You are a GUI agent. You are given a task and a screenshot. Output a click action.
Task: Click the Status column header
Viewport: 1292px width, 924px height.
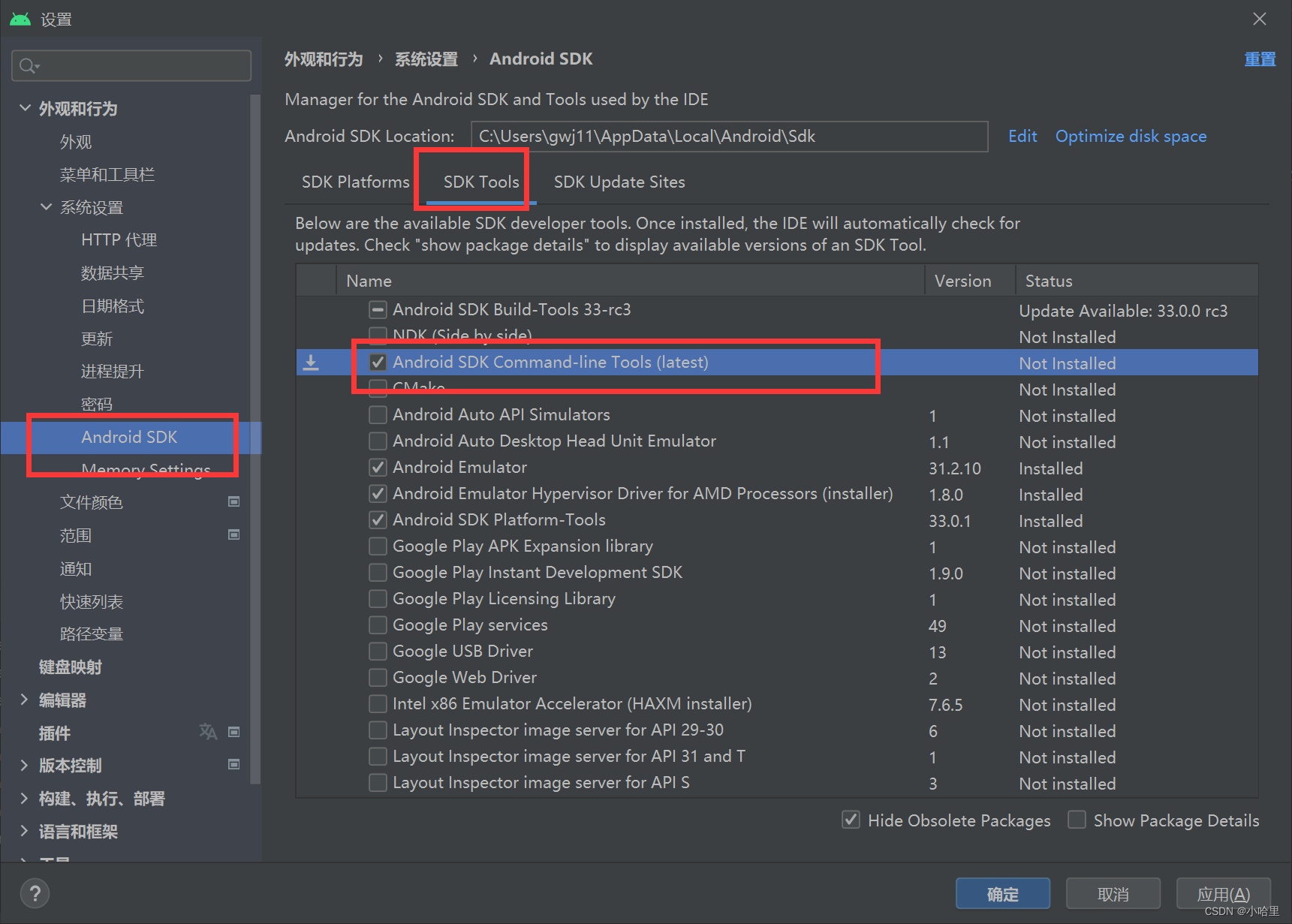(x=1137, y=281)
